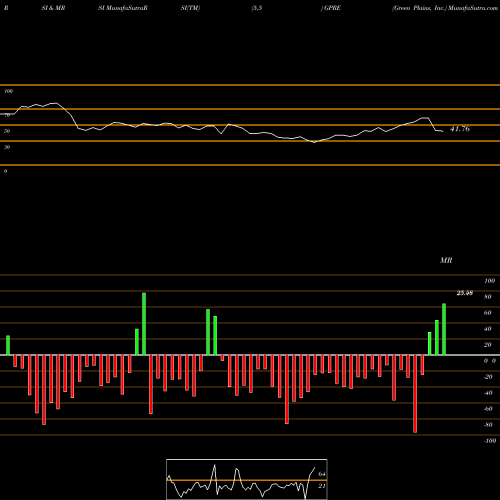The height and width of the screenshot is (500, 500).
Task: Click the 21 value in mini chart
Action: [322, 486]
